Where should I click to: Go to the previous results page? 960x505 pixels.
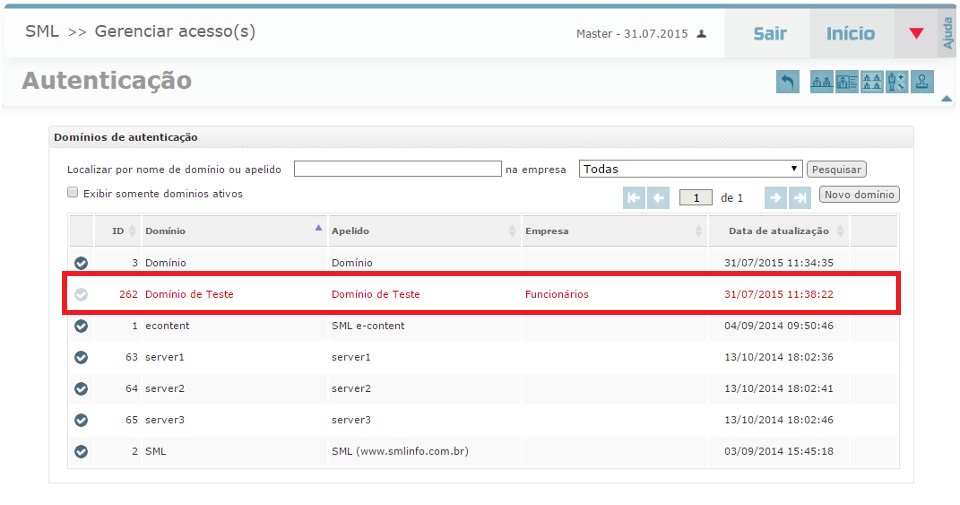658,198
